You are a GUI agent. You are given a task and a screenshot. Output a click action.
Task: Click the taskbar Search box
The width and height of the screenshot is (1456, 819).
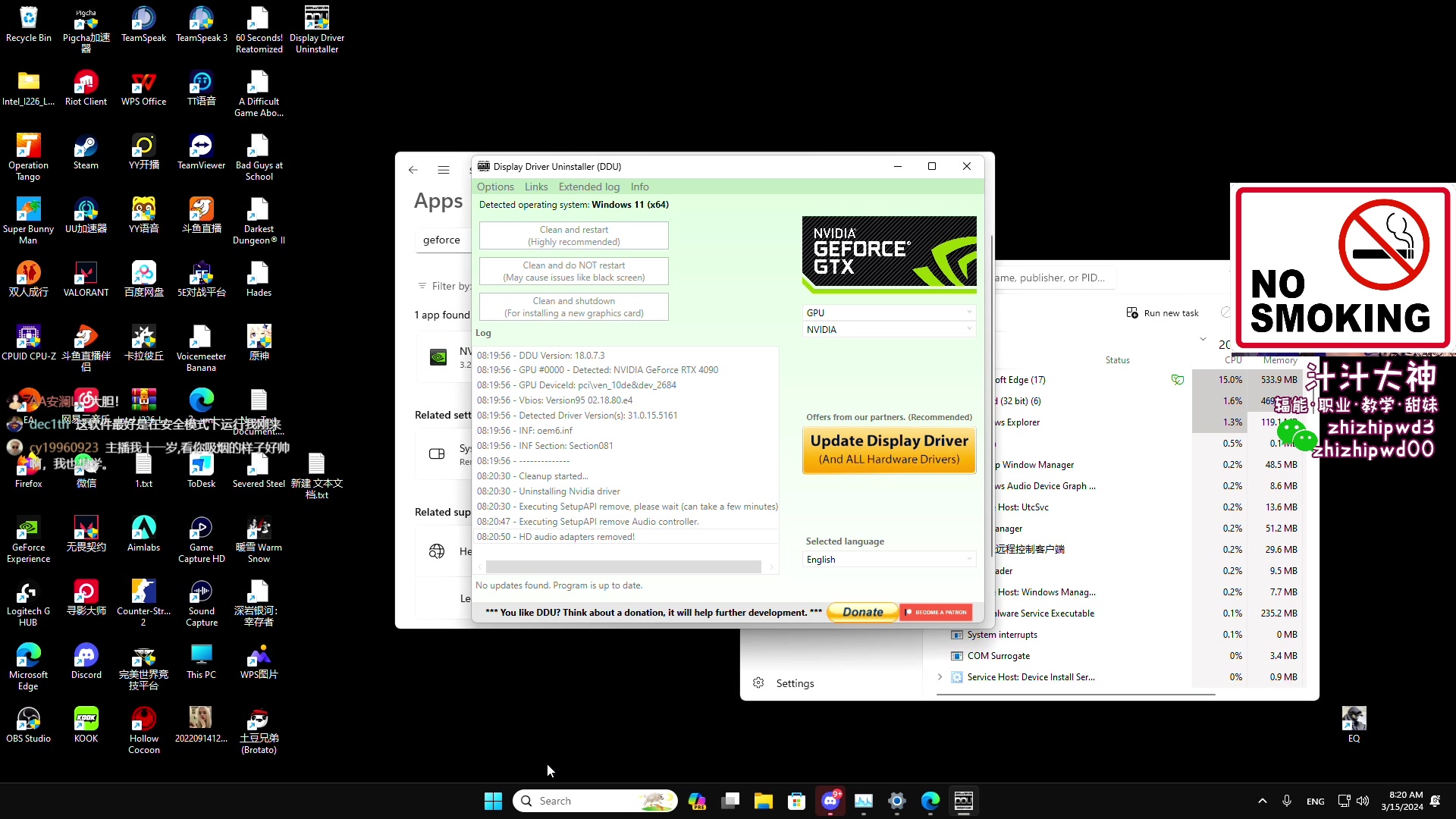(595, 801)
